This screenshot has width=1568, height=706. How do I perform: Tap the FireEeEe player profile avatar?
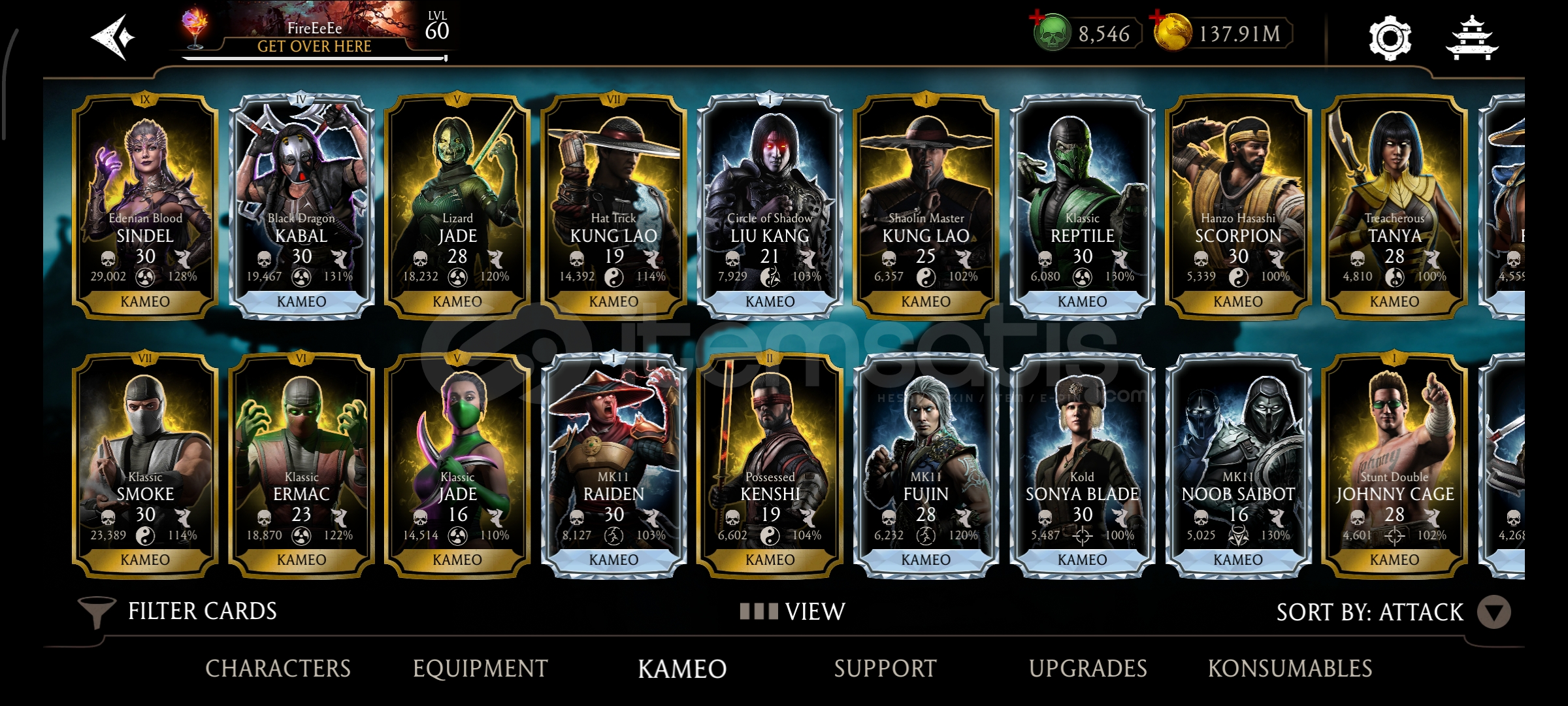[x=195, y=29]
